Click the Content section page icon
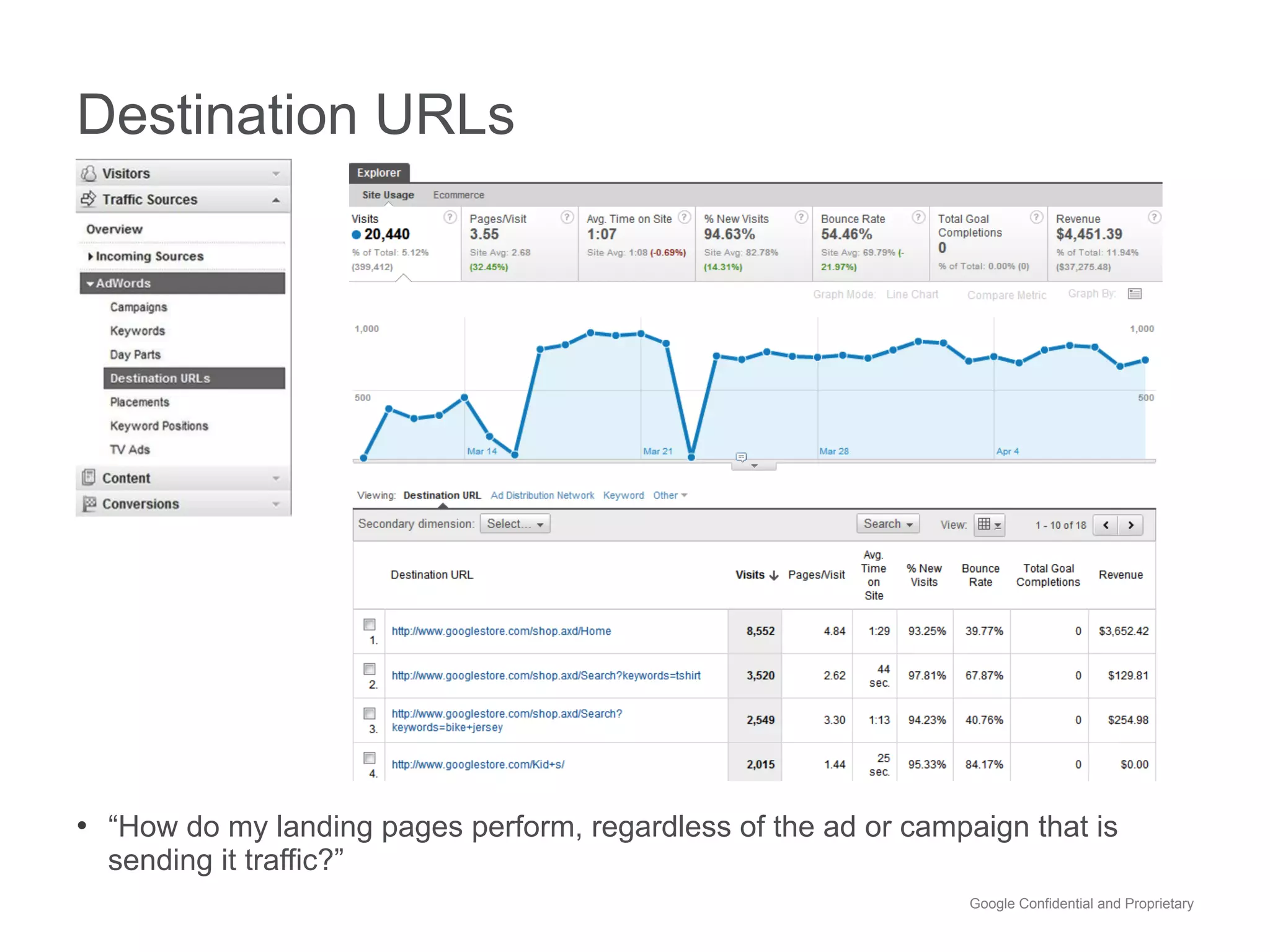 (89, 477)
